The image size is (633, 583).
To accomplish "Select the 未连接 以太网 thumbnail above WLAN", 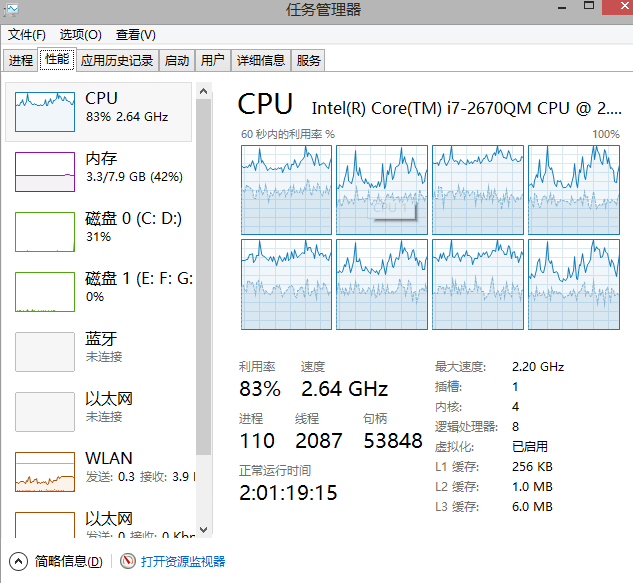I will (x=45, y=411).
